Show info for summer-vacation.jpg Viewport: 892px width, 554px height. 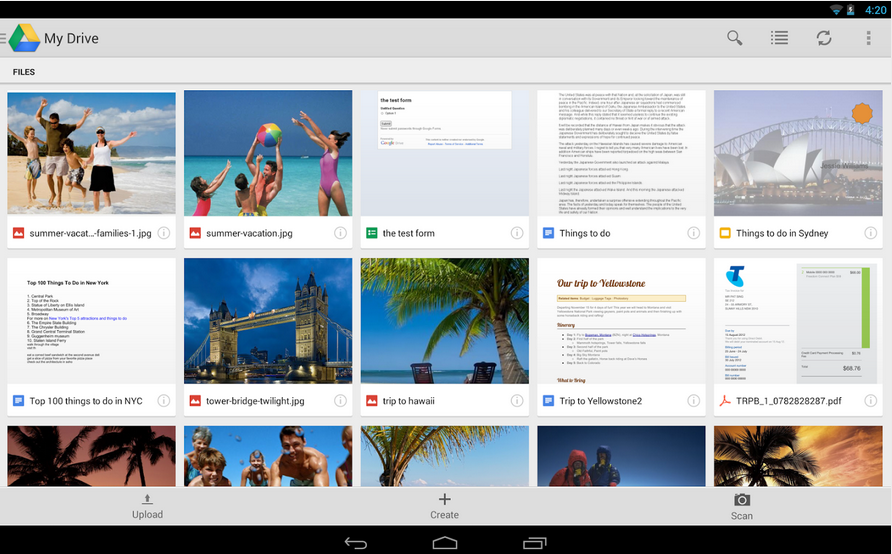coord(340,233)
